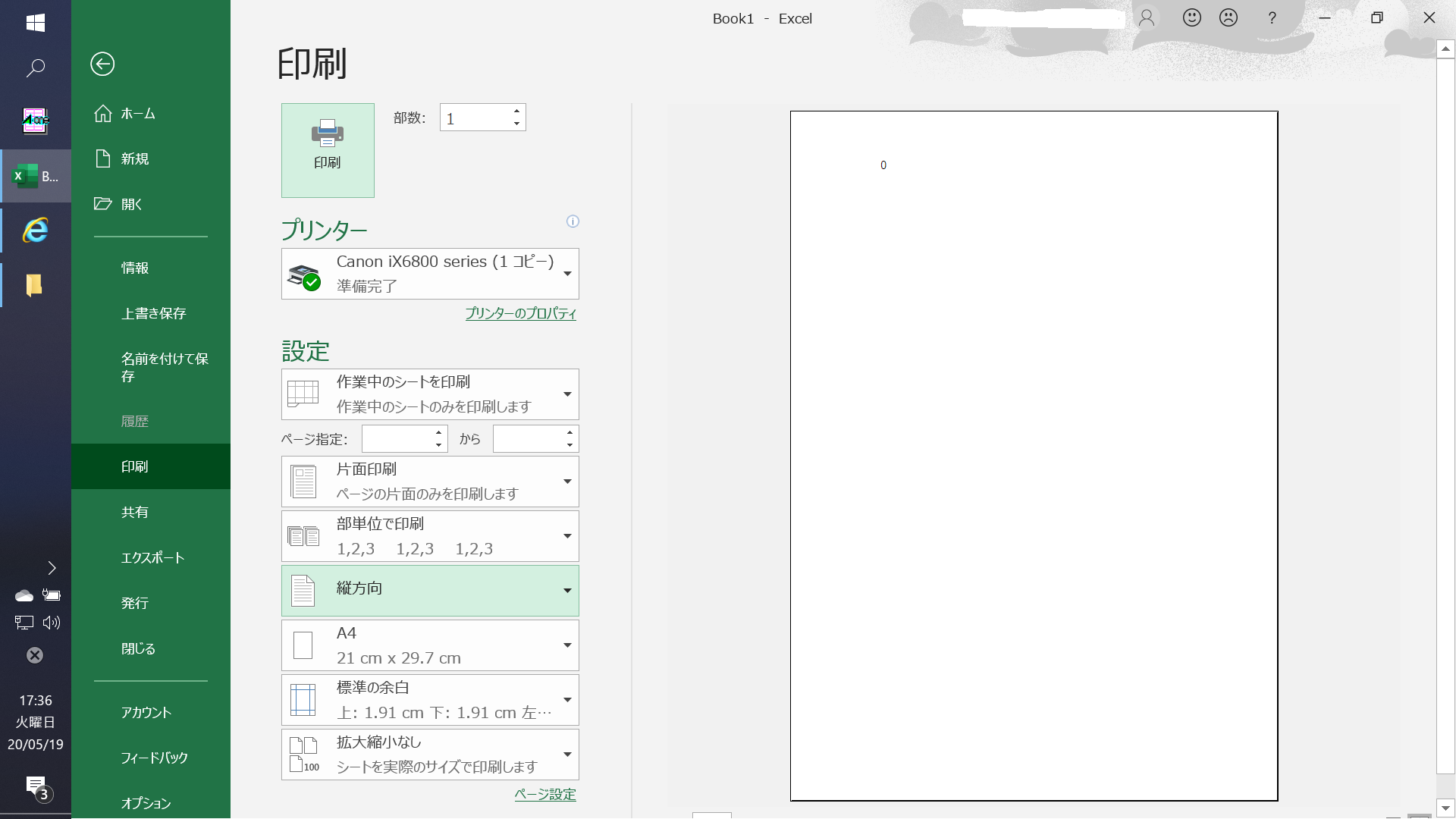Select Export in the backstage menu
1456x819 pixels.
[x=152, y=557]
